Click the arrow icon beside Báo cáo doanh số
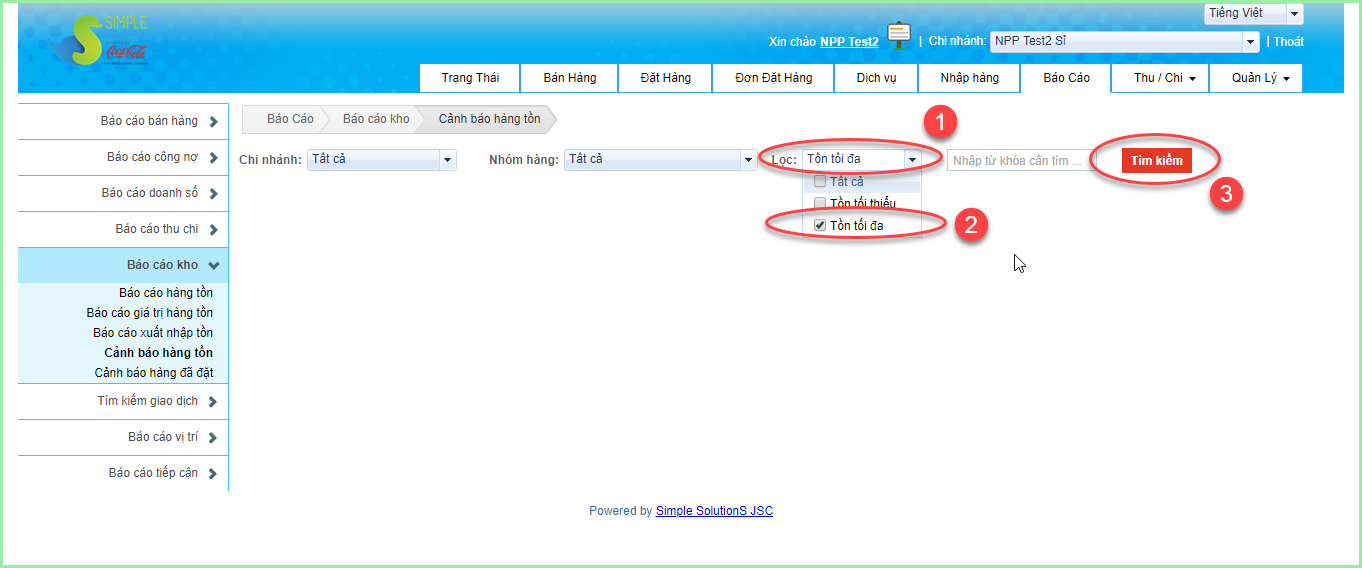The height and width of the screenshot is (568, 1362). 213,194
